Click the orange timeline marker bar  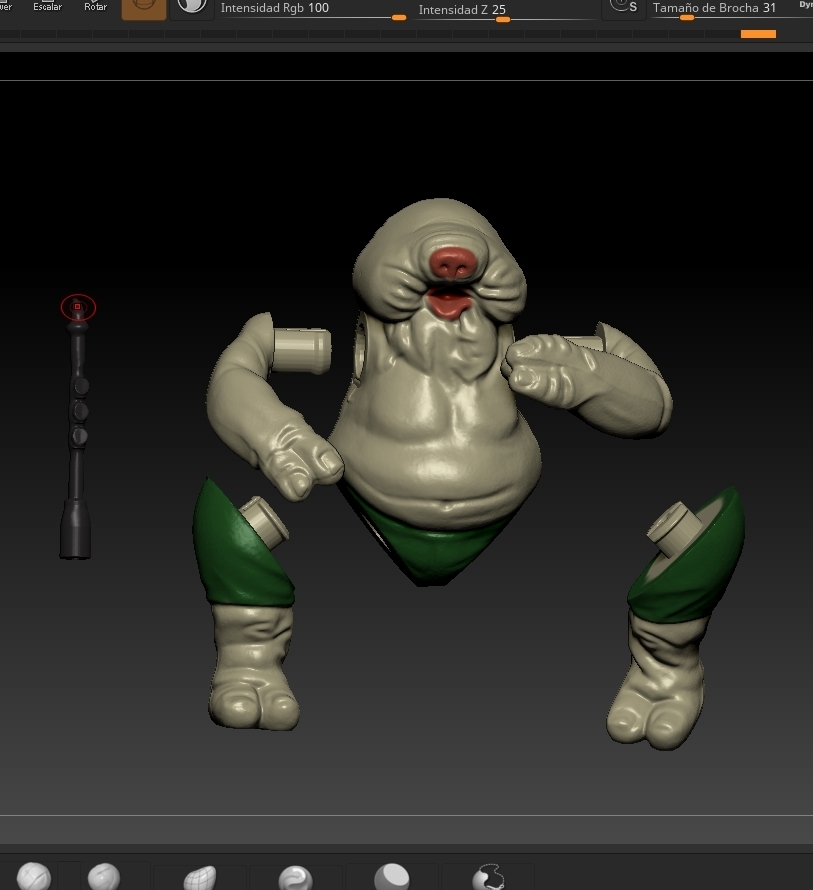point(758,34)
